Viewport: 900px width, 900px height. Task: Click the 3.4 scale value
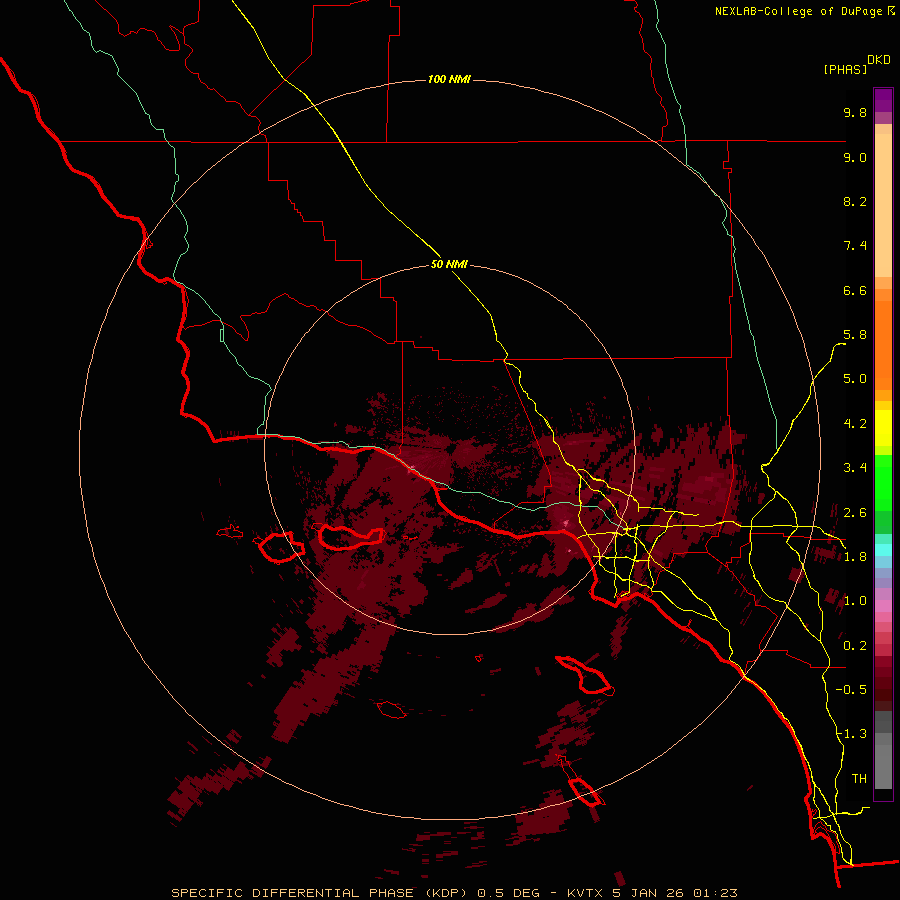click(x=855, y=468)
